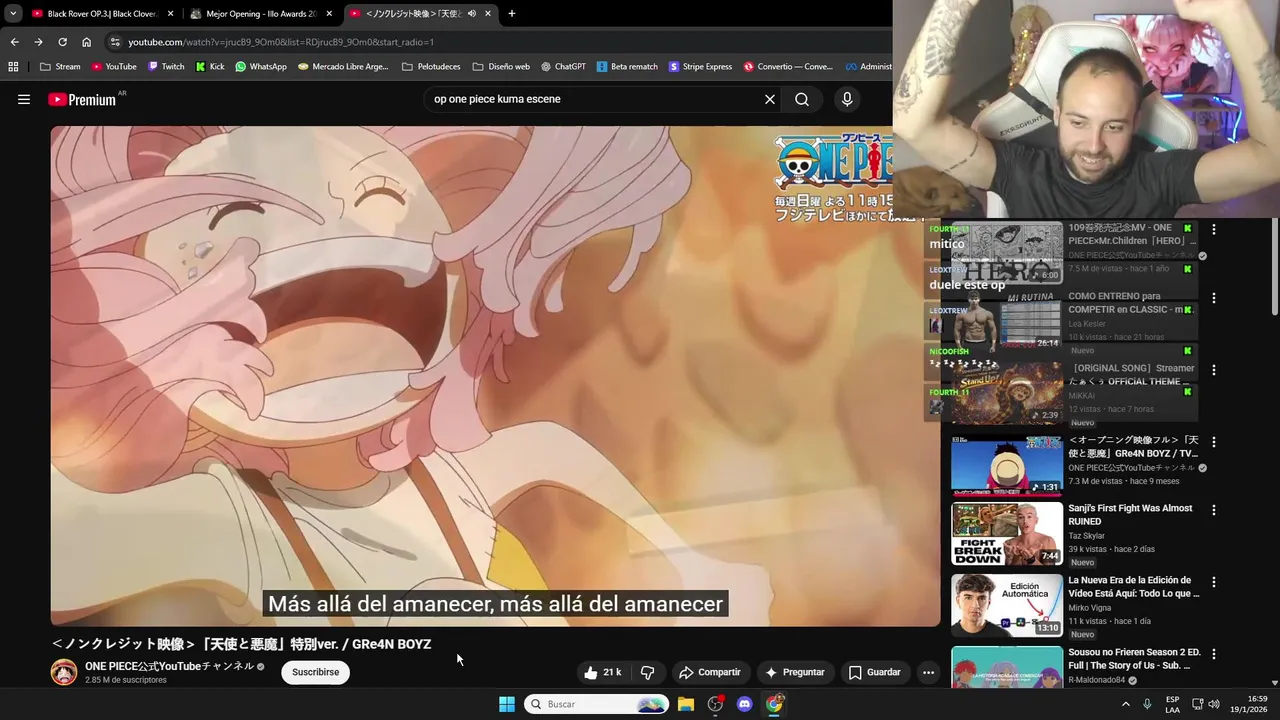Open the Kick bookmark
The width and height of the screenshot is (1280, 720).
click(210, 67)
